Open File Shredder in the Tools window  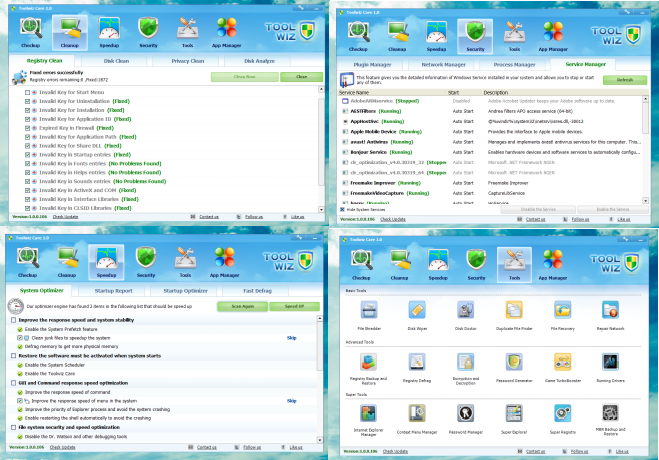tap(369, 311)
